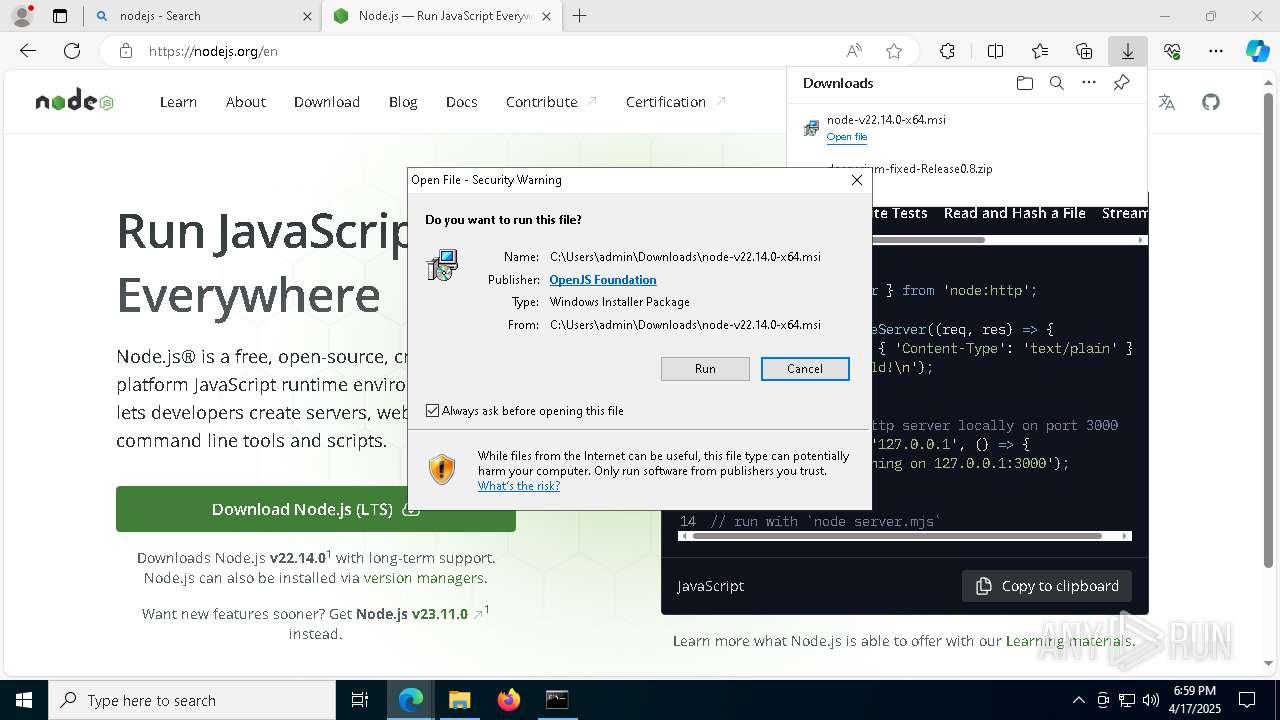Open the Windows Start menu
This screenshot has height=720, width=1280.
tap(24, 700)
